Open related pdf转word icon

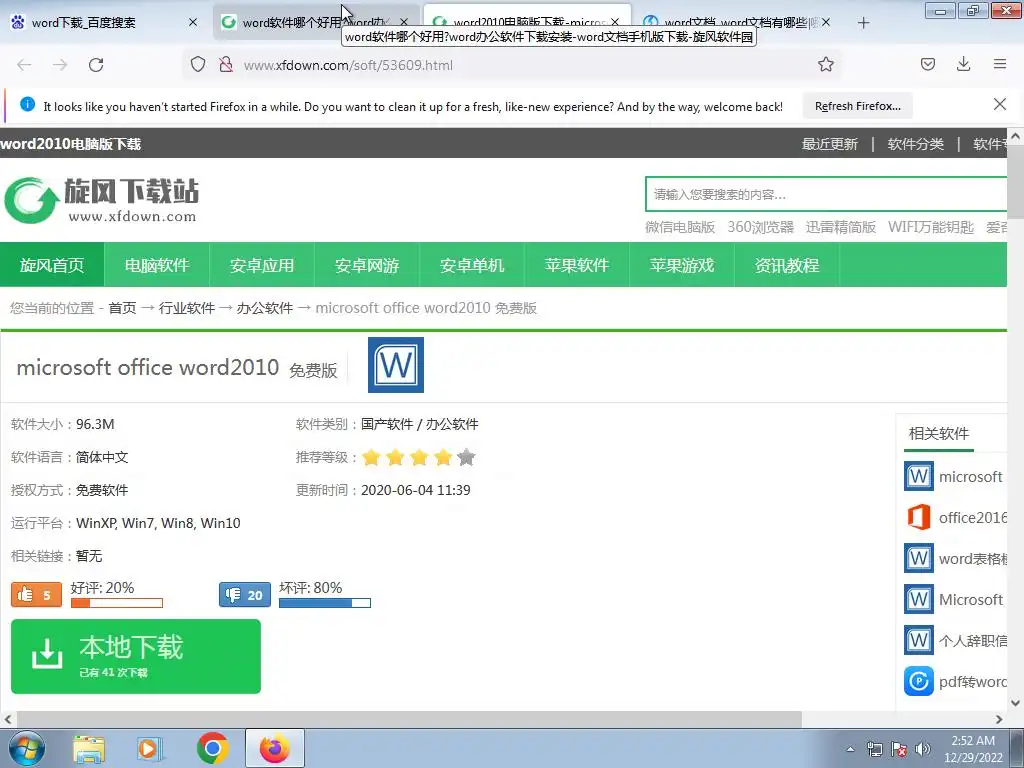pos(919,681)
